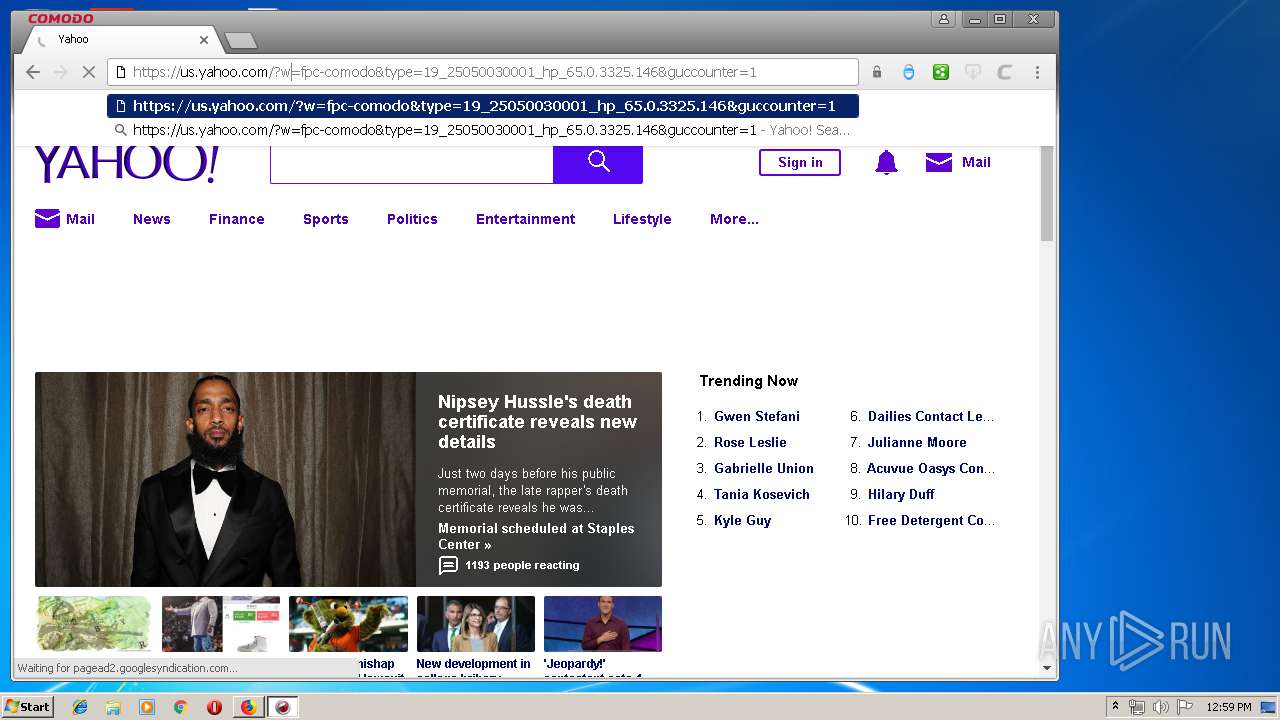Image resolution: width=1280 pixels, height=720 pixels.
Task: Click trending topic Julianne Moore
Action: 917,442
